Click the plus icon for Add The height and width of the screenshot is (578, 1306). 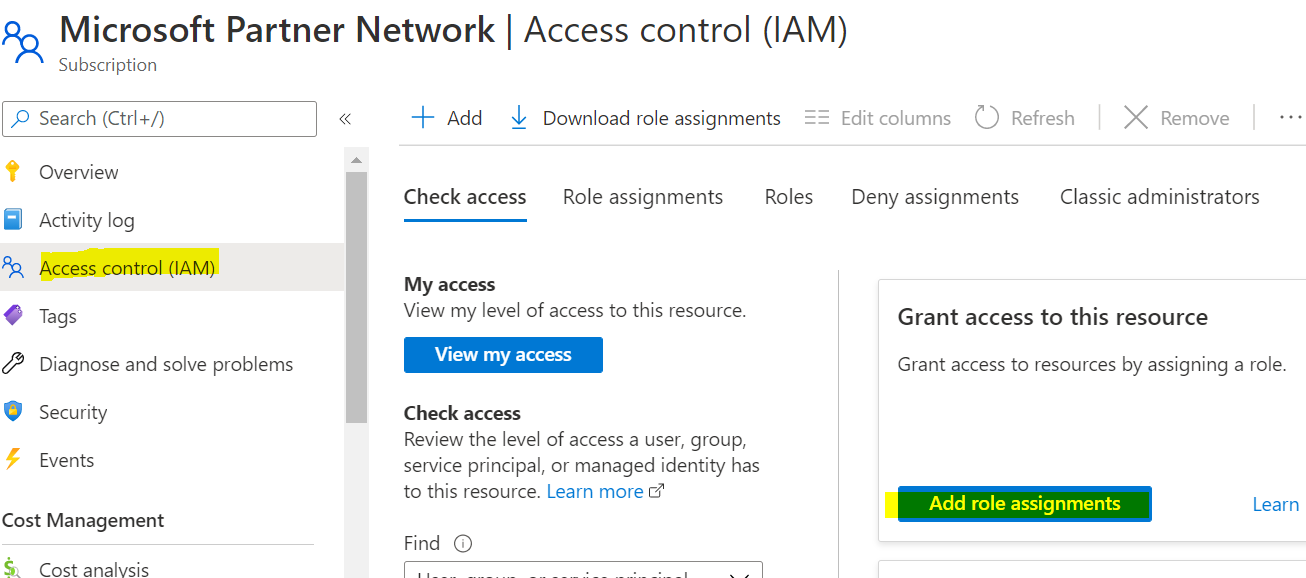click(423, 118)
